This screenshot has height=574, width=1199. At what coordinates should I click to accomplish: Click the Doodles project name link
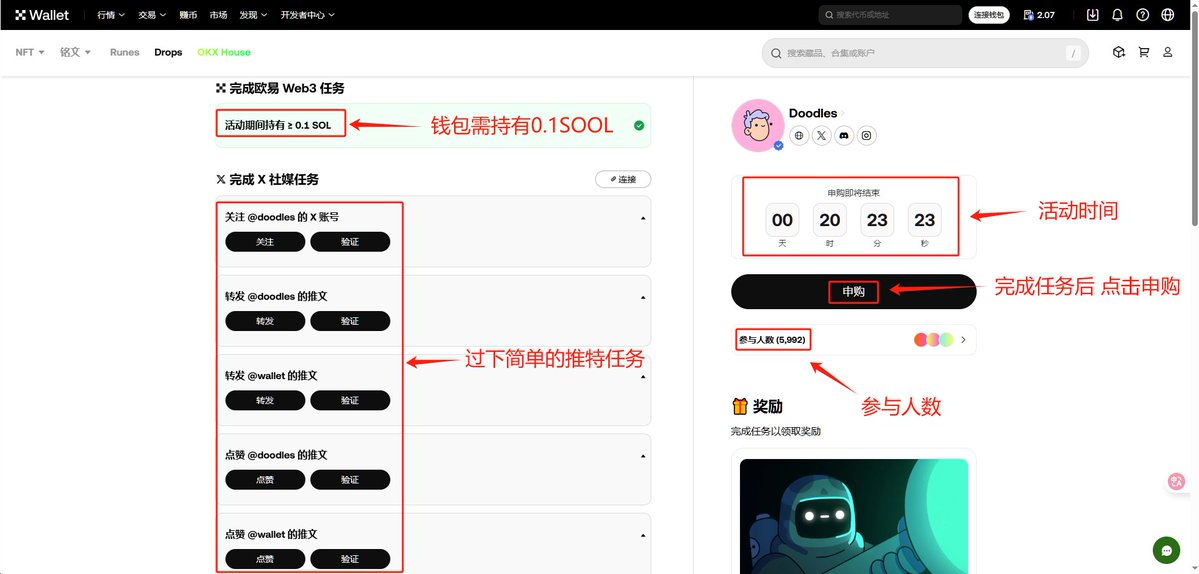[813, 113]
